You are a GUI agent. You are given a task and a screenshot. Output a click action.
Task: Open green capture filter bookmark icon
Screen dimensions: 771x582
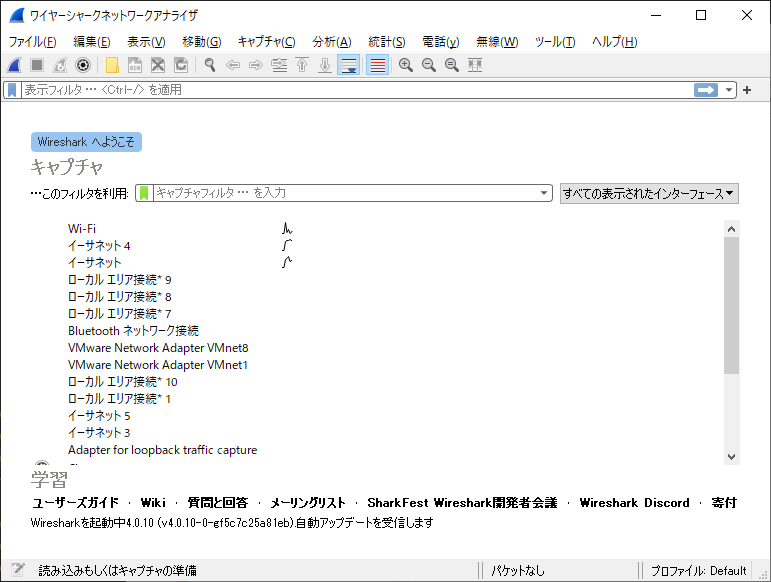pos(144,193)
